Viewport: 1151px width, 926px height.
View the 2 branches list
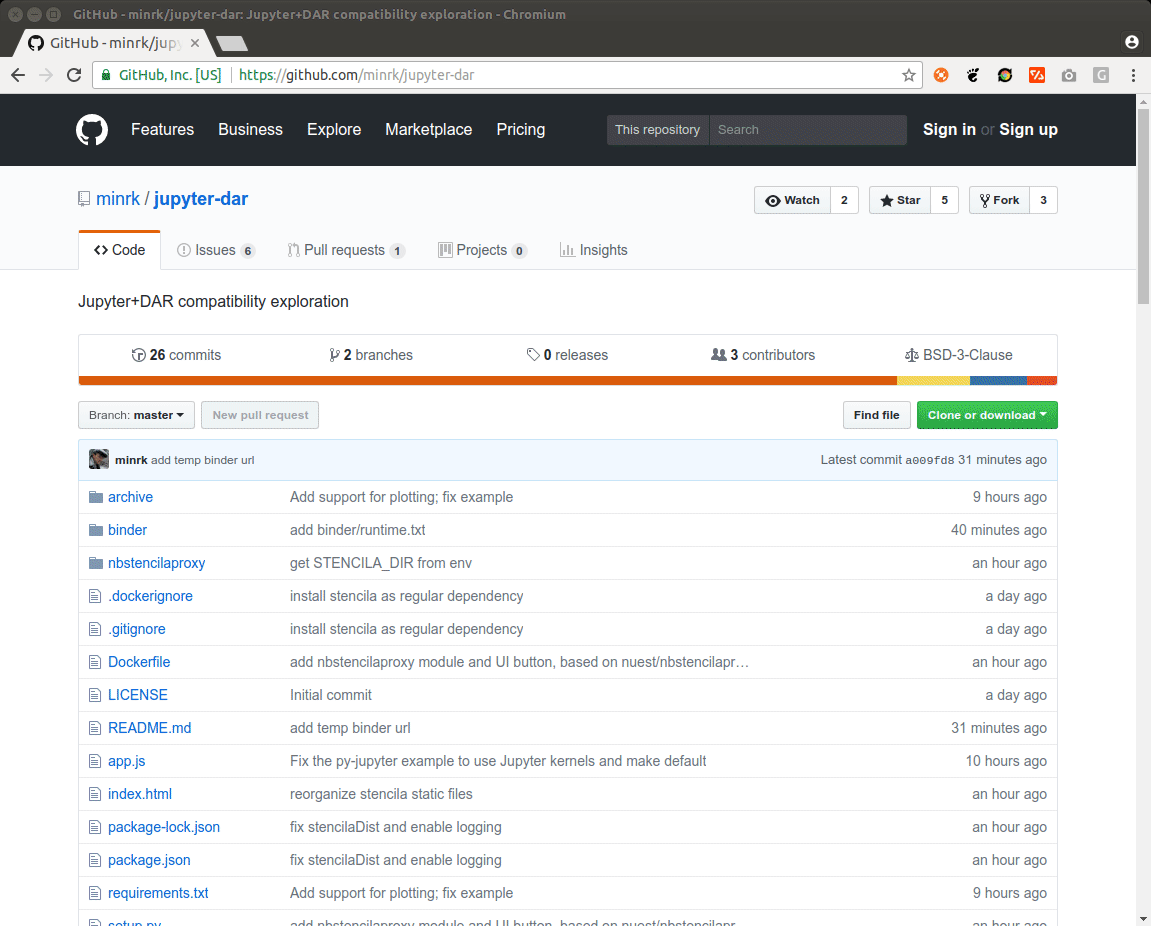[371, 355]
